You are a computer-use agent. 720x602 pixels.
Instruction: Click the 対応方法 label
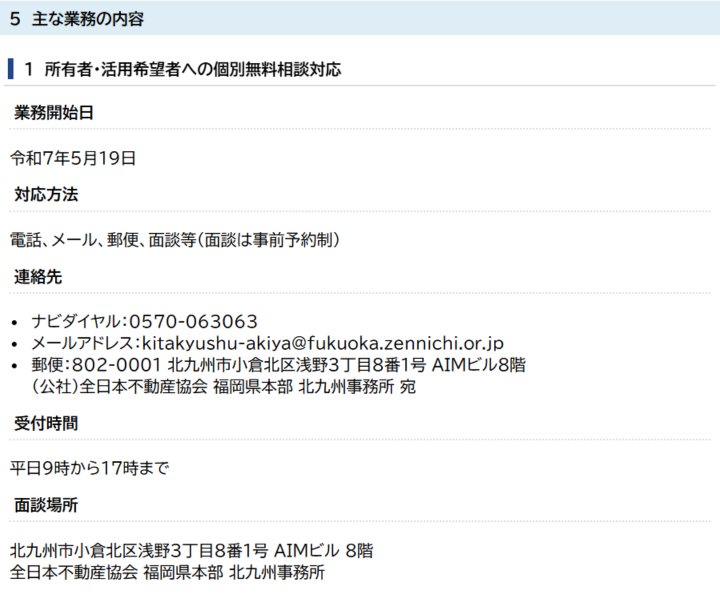tap(46, 194)
